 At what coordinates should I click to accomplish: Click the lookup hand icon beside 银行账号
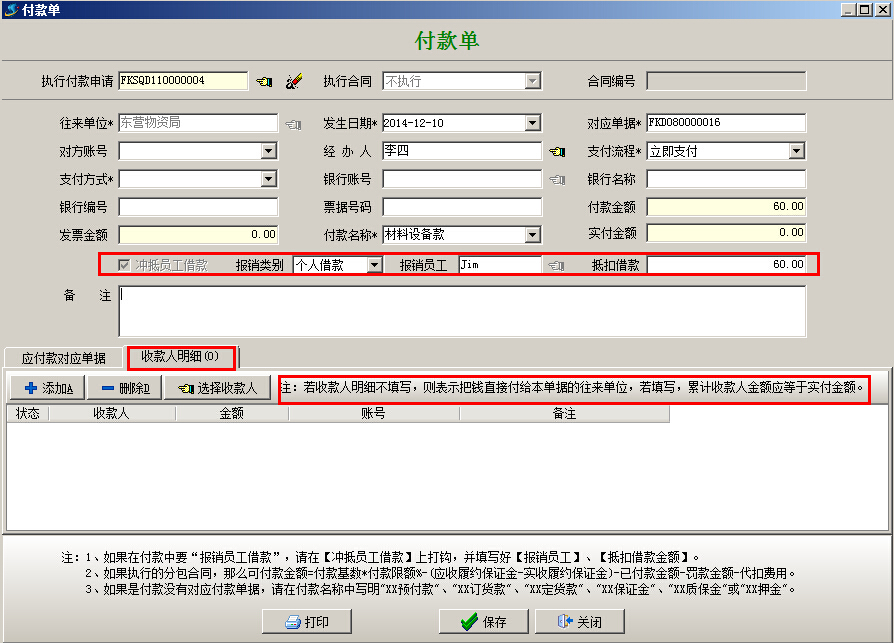click(x=557, y=180)
